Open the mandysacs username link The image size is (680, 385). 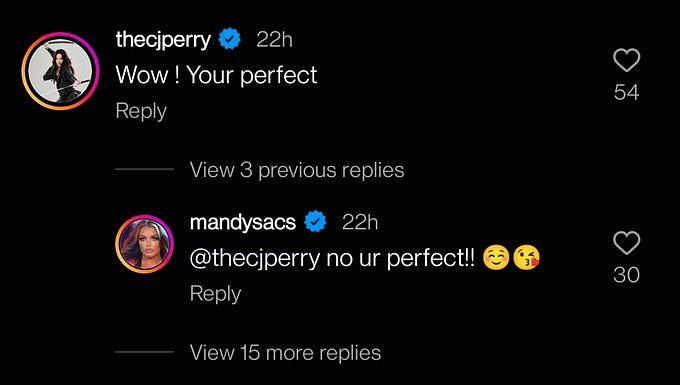point(243,223)
